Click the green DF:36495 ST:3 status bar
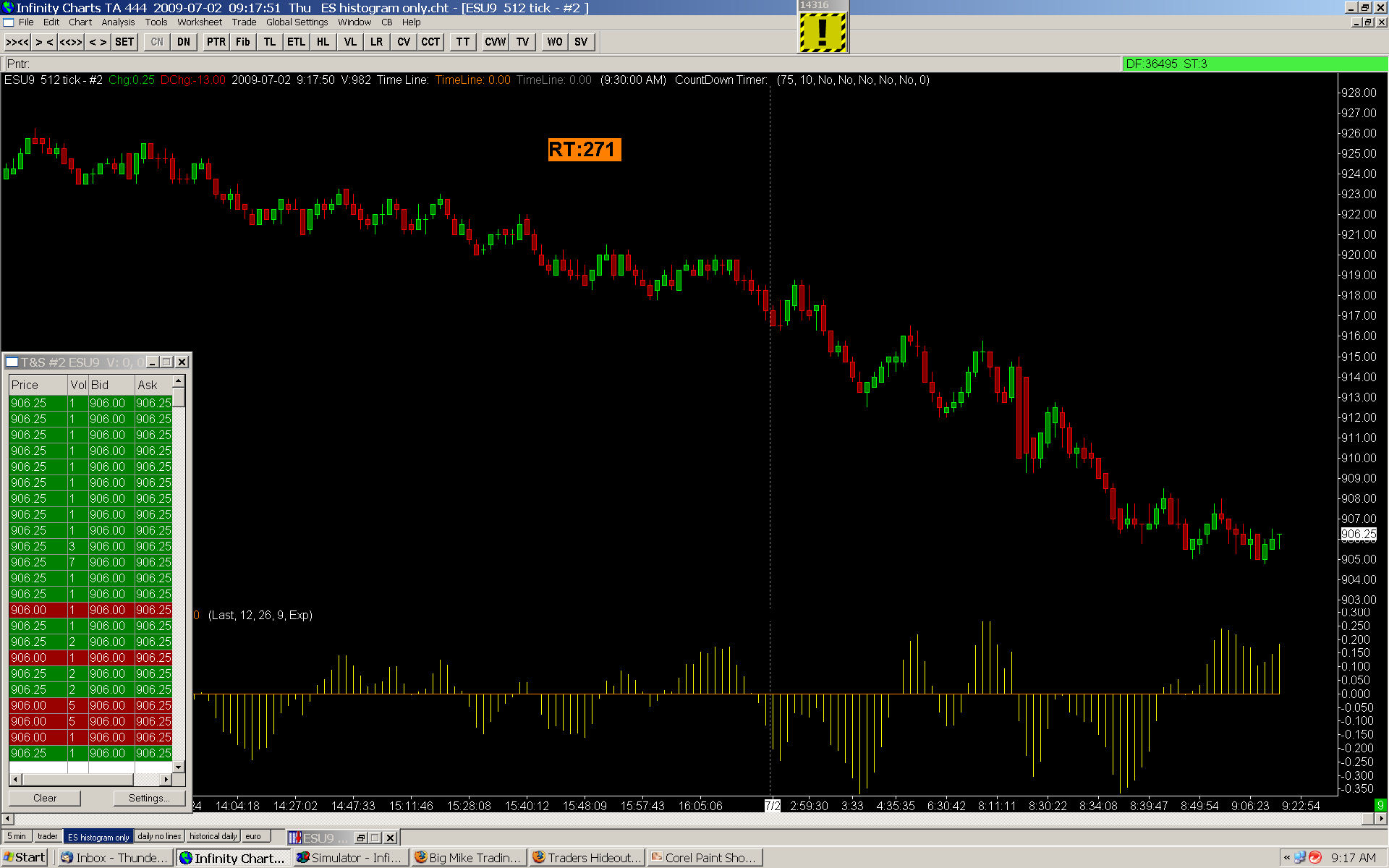Viewport: 1389px width, 868px height. pos(1254,64)
